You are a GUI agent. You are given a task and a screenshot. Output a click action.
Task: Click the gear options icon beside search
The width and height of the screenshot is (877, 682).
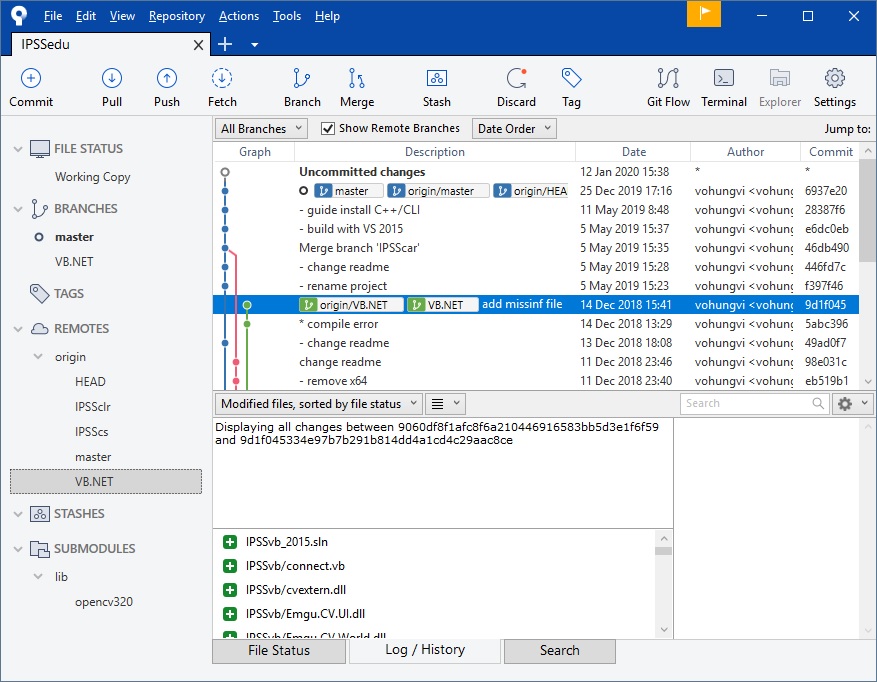(x=845, y=403)
